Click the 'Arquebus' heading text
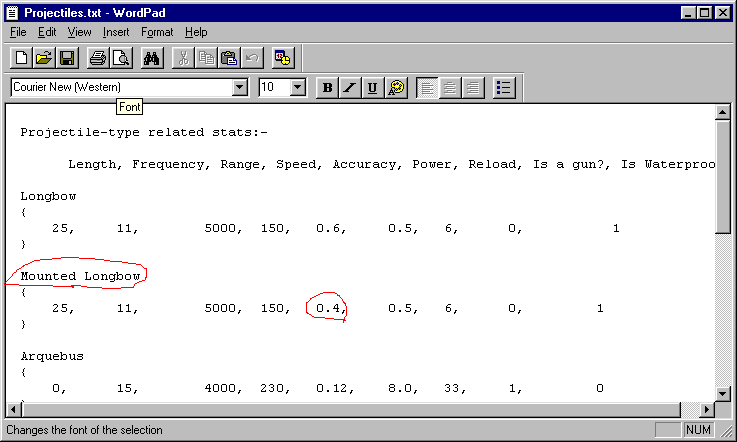 pos(52,356)
